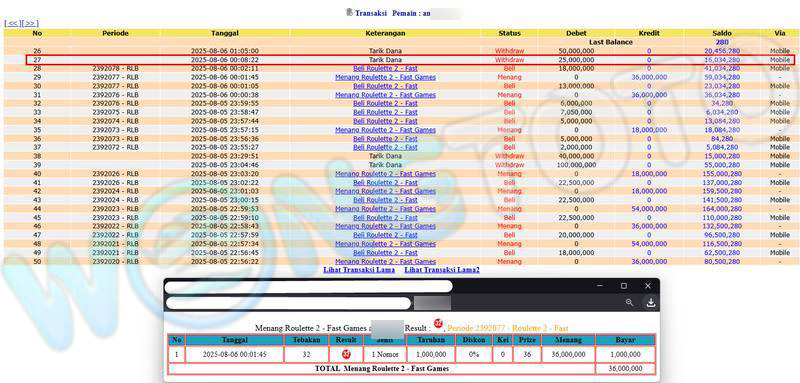Click the magnifier zoom icon in popup
800x383 pixels.
point(630,302)
